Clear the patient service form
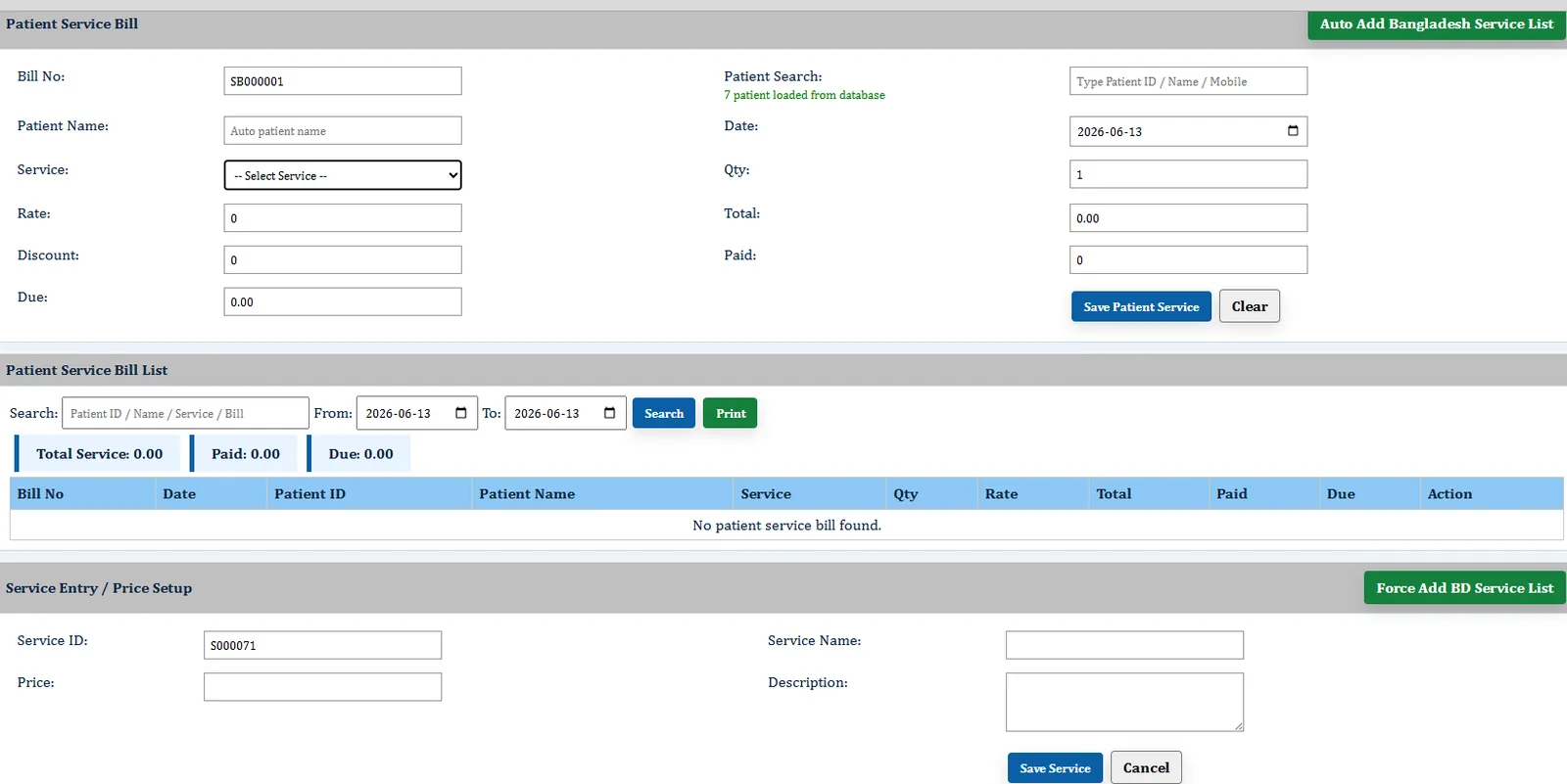1567x784 pixels. [1250, 306]
